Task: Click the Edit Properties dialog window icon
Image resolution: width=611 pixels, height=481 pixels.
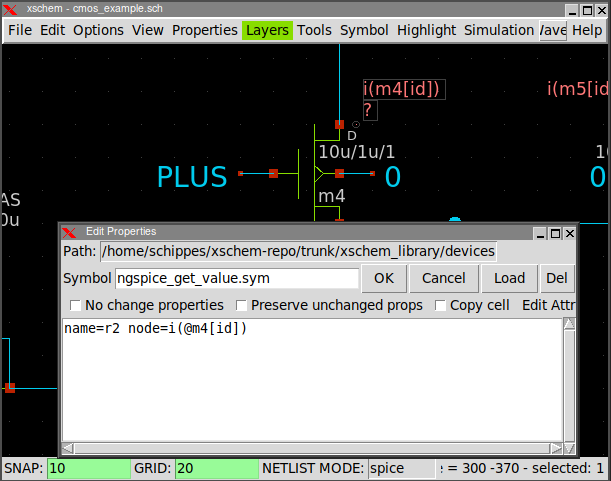Action: click(x=70, y=232)
